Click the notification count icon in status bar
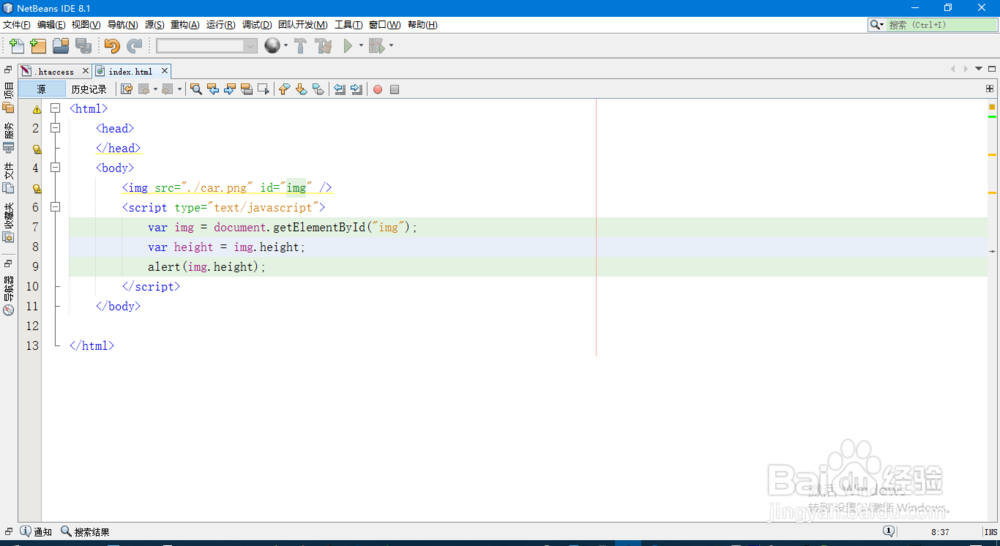 coord(888,531)
